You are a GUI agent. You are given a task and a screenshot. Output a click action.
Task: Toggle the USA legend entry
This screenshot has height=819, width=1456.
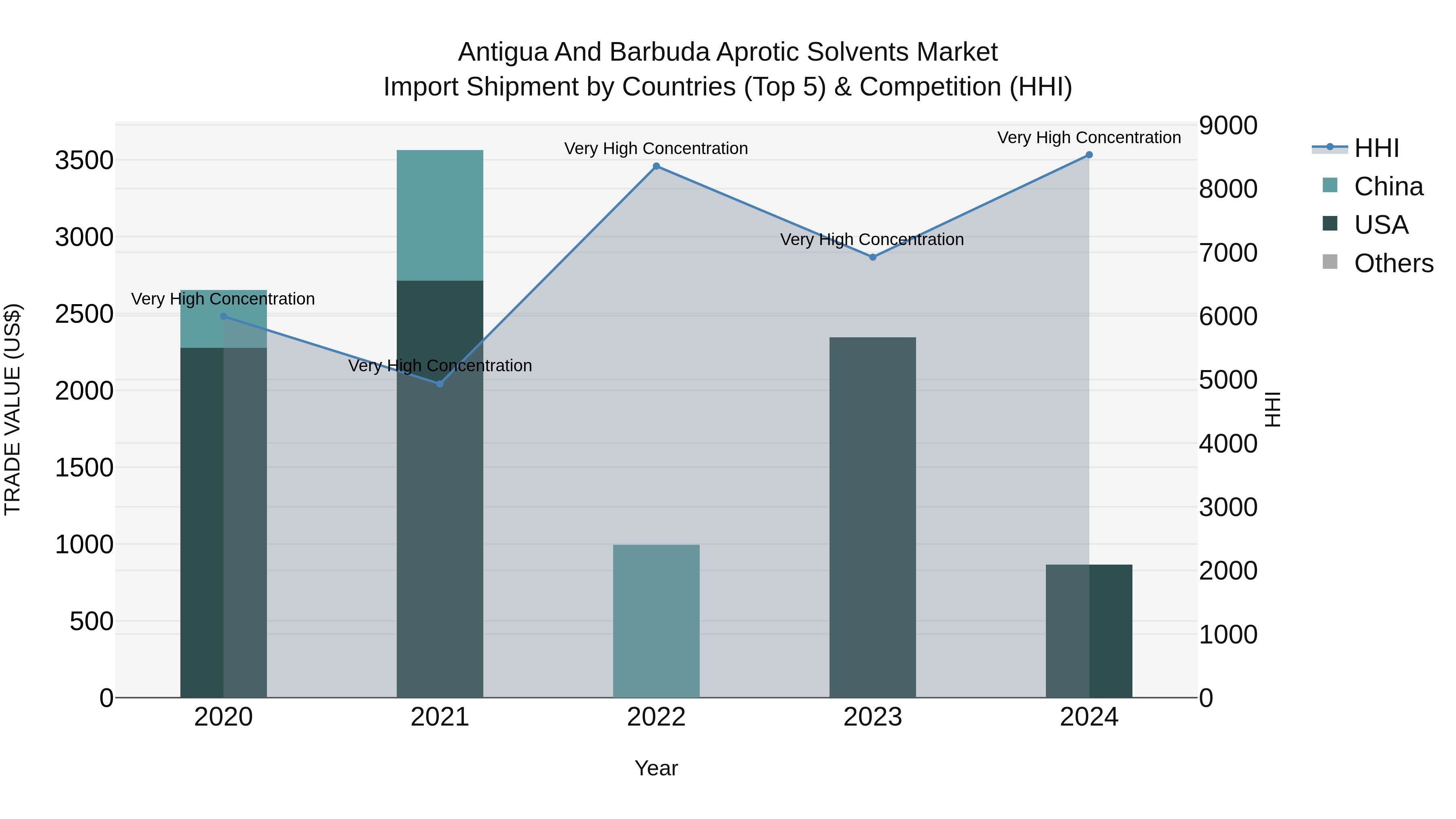pyautogui.click(x=1365, y=225)
